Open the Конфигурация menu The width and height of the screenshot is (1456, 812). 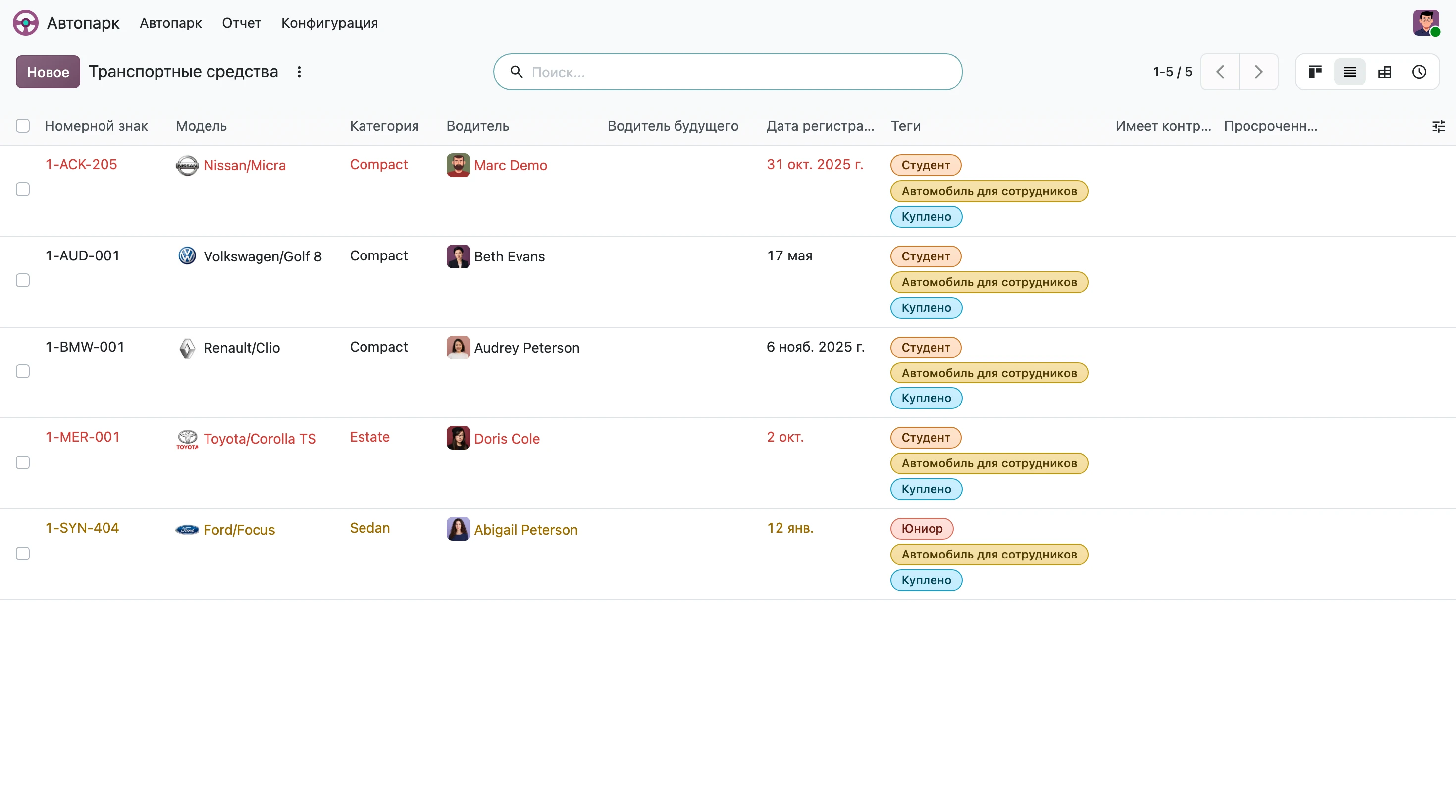329,23
